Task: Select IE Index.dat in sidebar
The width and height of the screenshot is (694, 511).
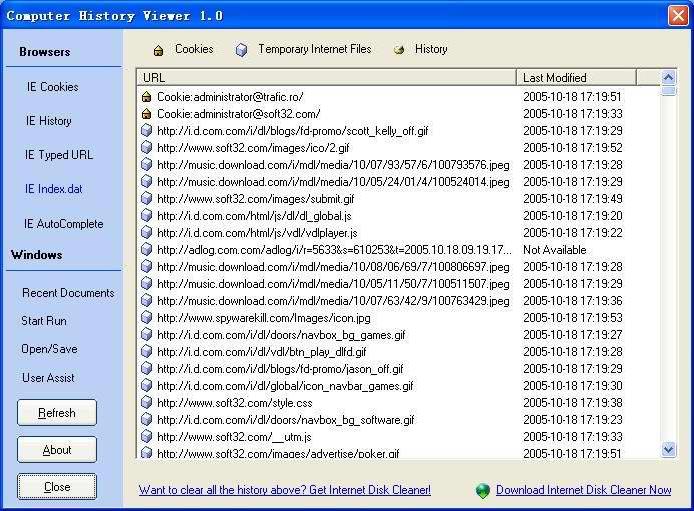Action: [x=54, y=189]
